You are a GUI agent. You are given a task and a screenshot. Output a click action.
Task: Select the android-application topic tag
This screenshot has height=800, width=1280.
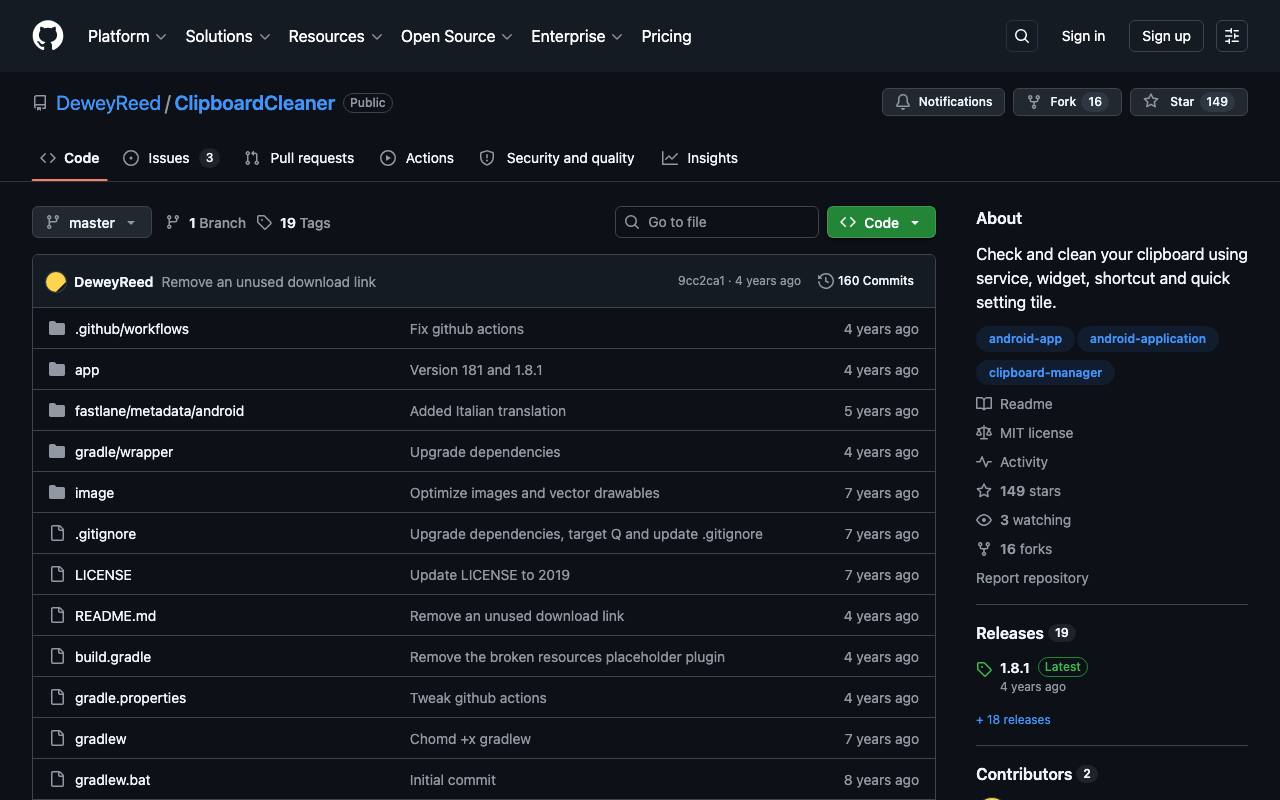pos(1148,339)
